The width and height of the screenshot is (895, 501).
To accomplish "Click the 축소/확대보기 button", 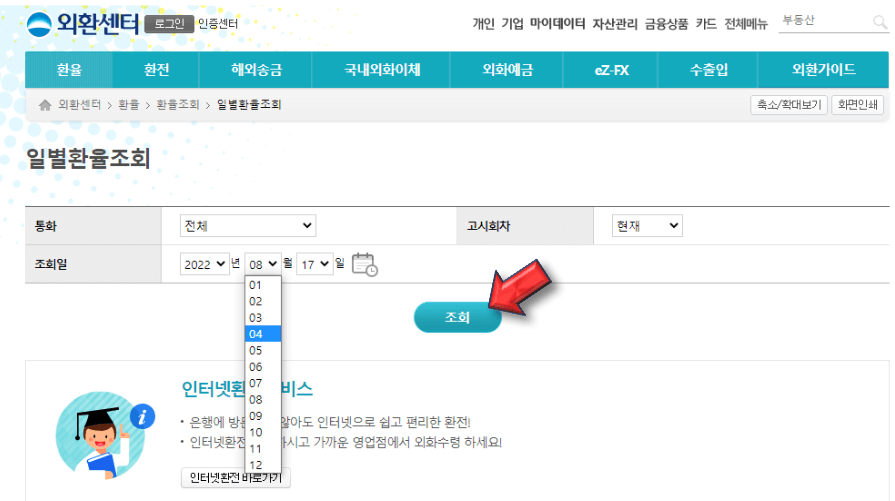I will 789,104.
